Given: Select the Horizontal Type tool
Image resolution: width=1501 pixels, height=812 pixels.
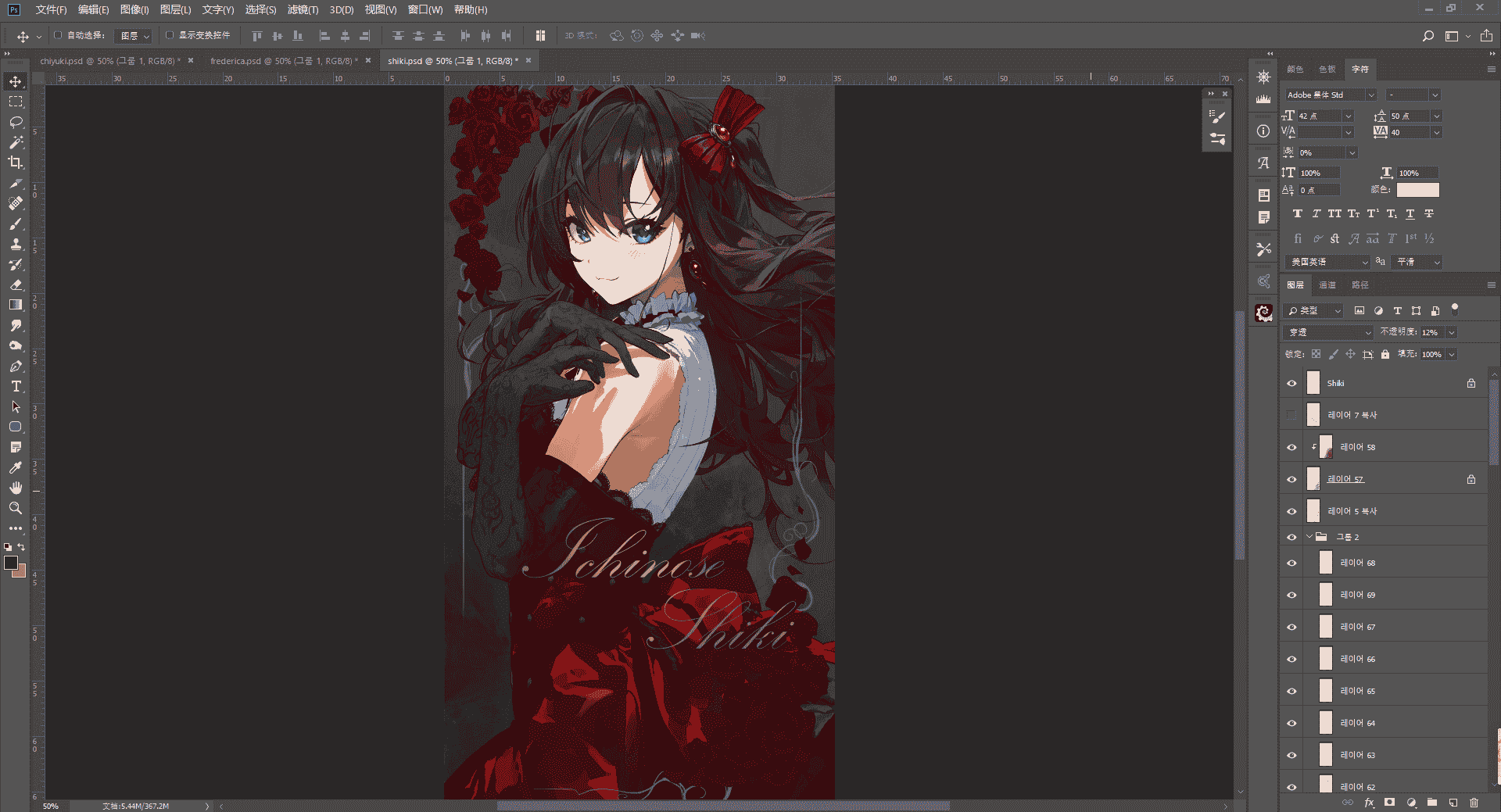Looking at the screenshot, I should click(x=16, y=386).
